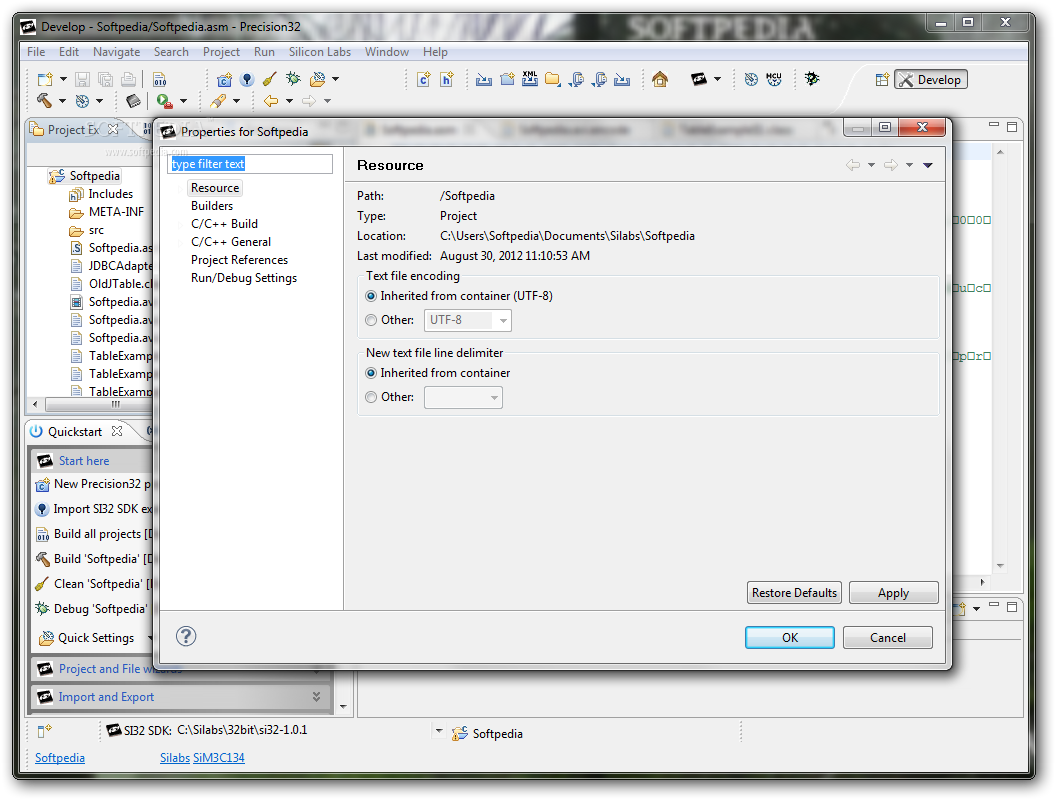Open the UTF-8 encoding combo box

tap(467, 321)
